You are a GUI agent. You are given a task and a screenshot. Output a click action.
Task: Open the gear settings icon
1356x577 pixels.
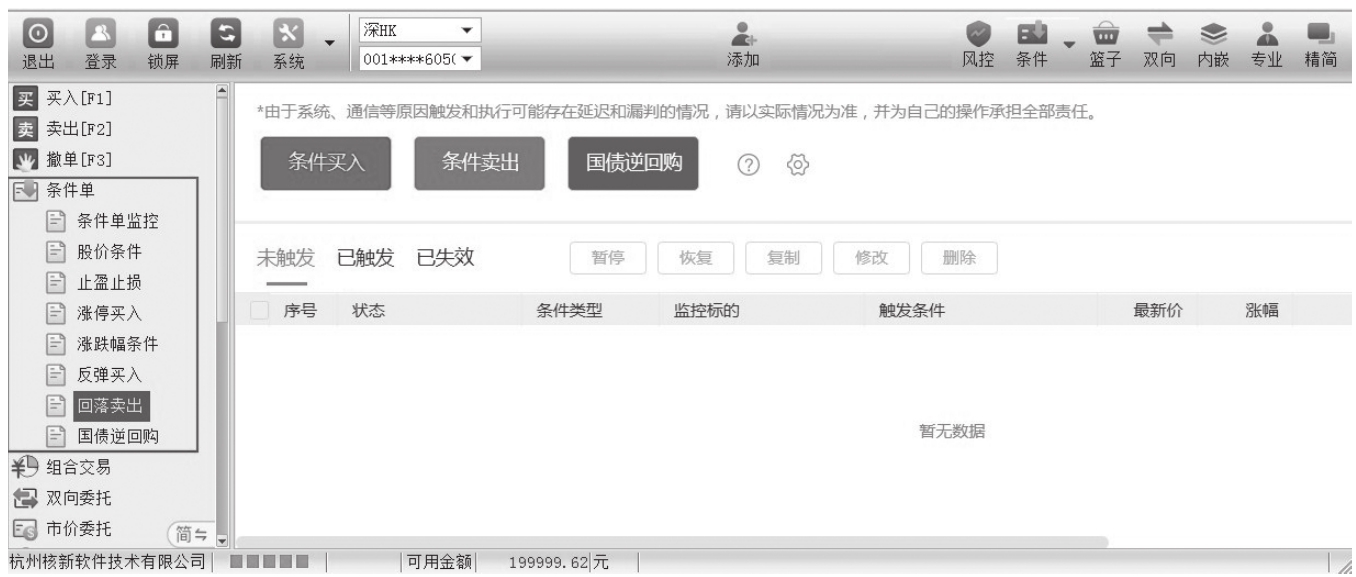pyautogui.click(x=798, y=166)
